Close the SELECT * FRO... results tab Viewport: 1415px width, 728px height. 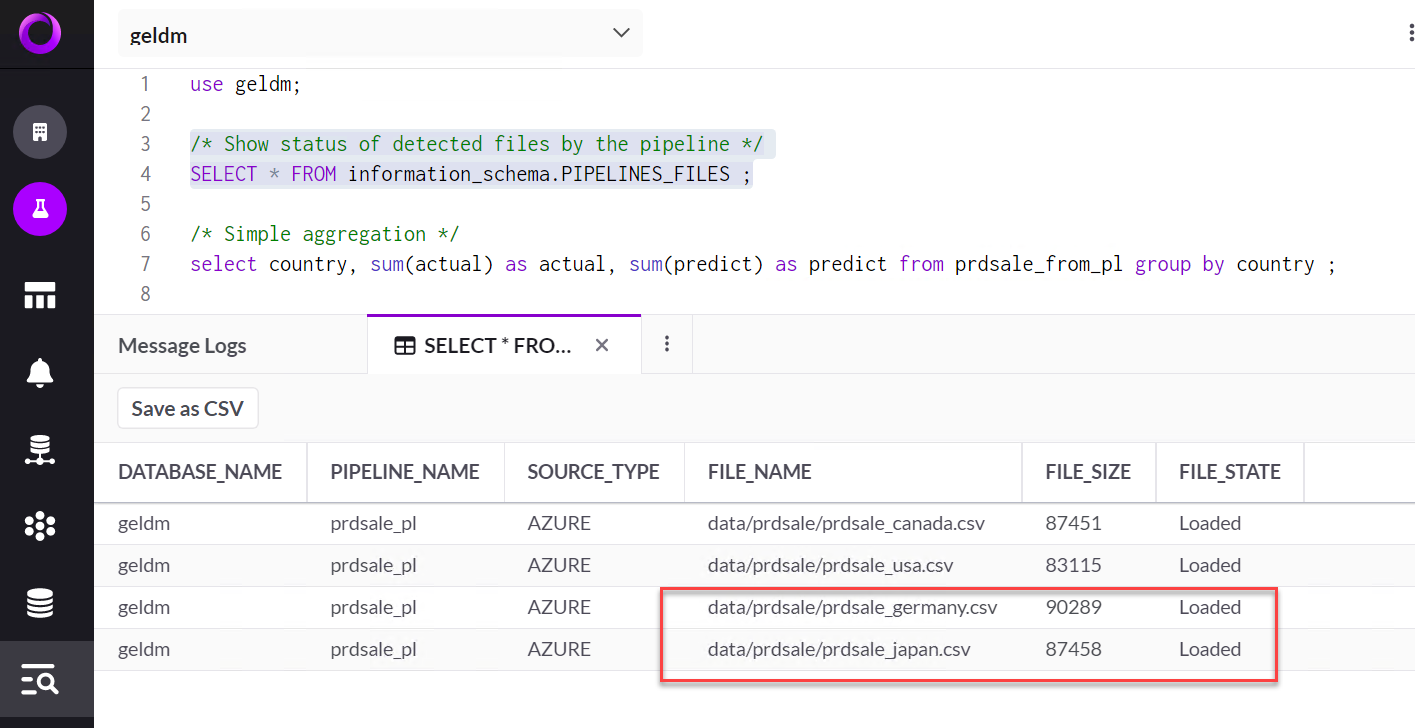tap(601, 344)
